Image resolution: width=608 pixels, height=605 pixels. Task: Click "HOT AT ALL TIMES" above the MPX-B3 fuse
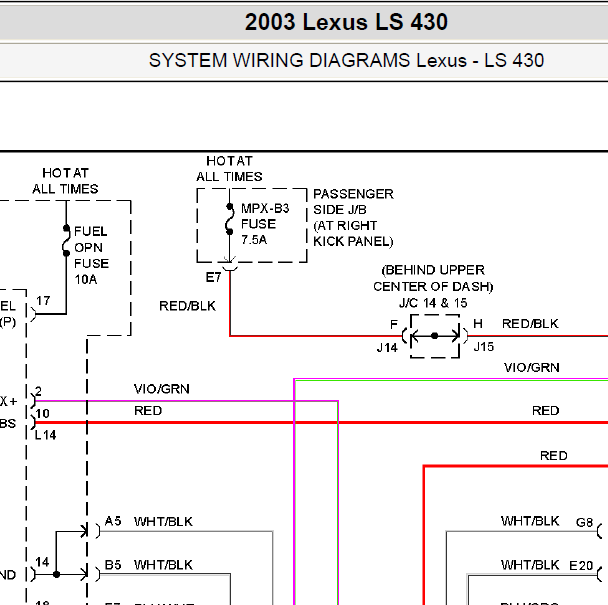[229, 169]
